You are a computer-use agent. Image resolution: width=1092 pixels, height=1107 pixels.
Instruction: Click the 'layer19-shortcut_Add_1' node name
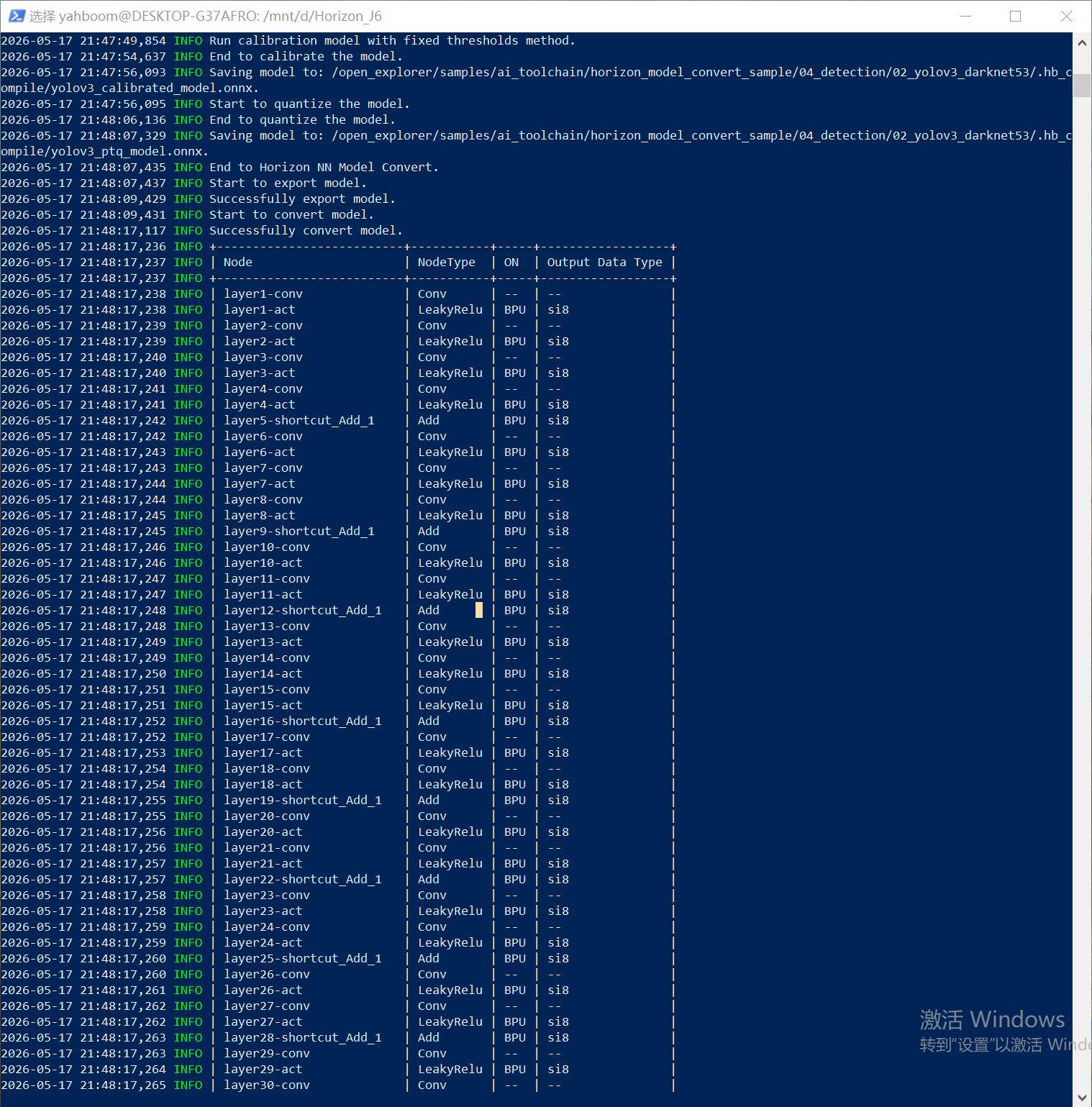303,800
